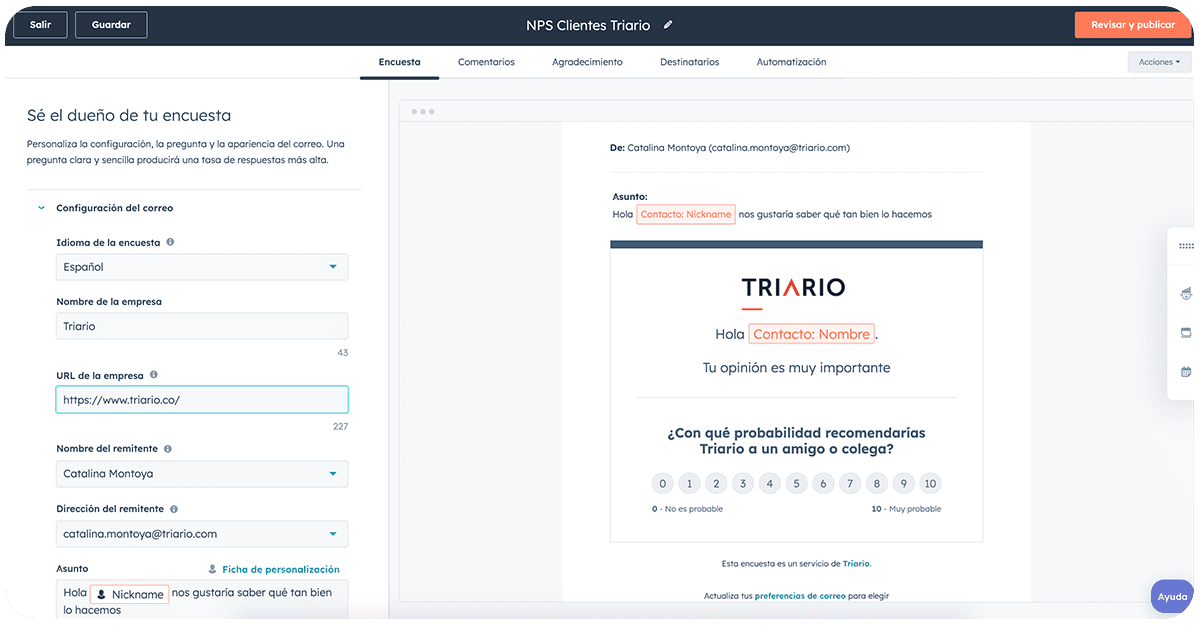Screen dimensions: 1200x625
Task: Click info icon beside Dirección del remitente
Action: 174,509
